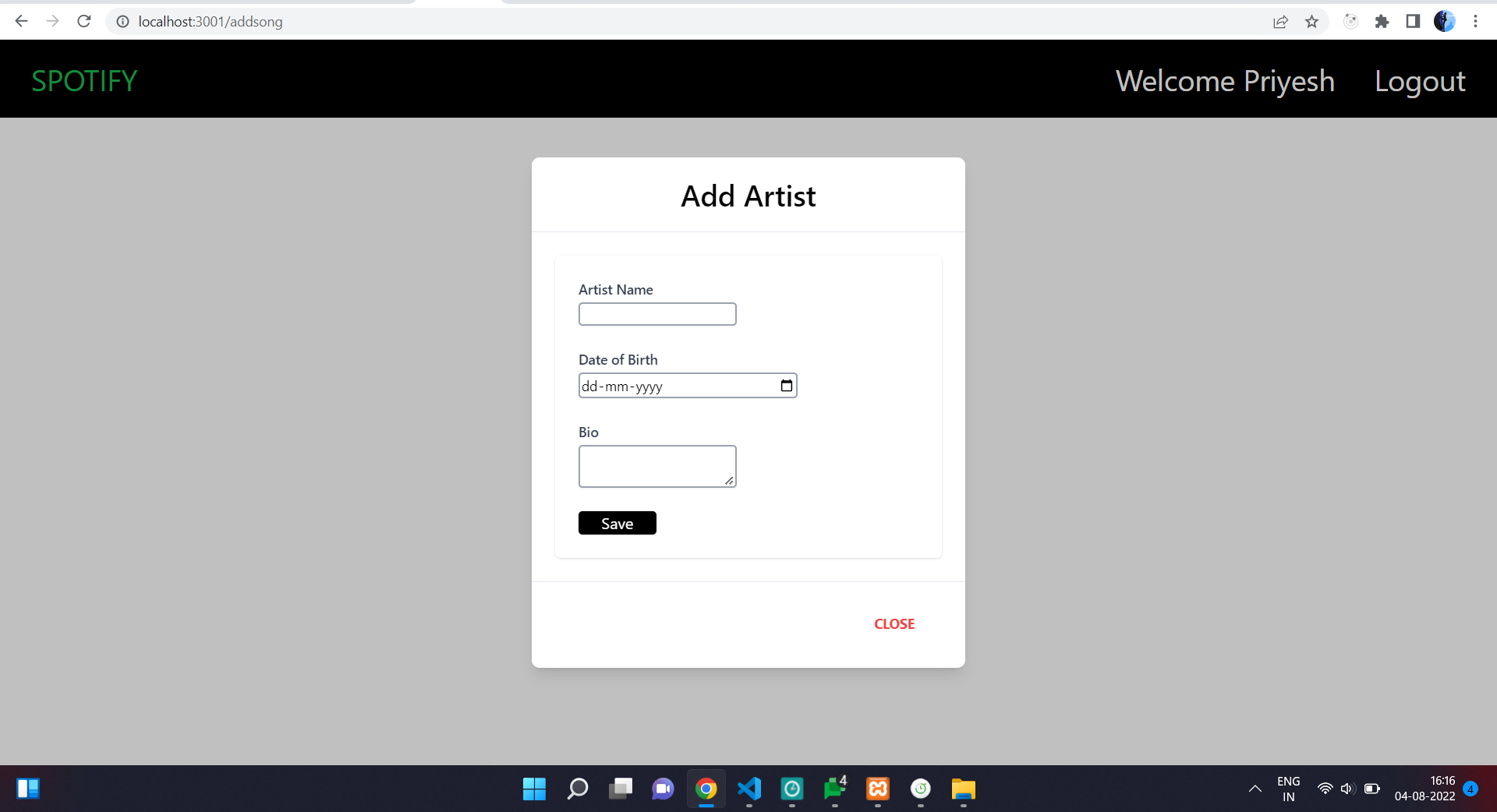Open the Extensions puzzle piece icon

[1383, 21]
